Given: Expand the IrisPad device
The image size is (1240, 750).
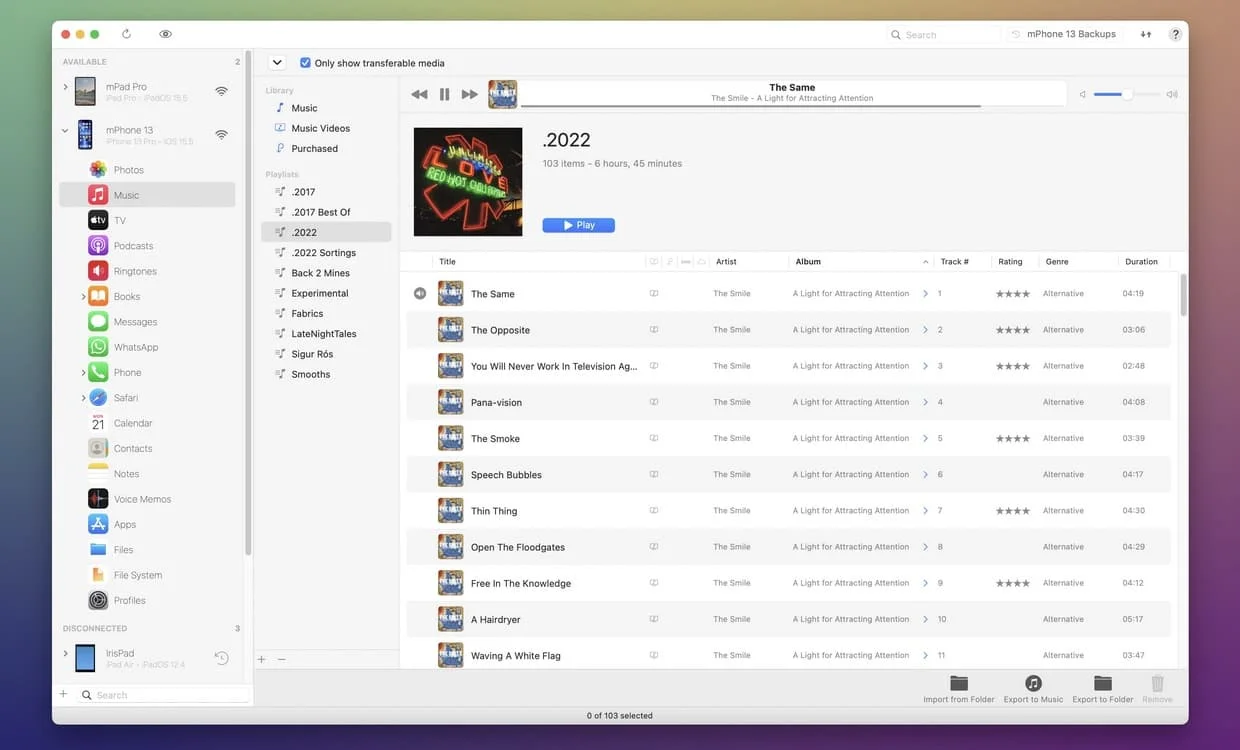Looking at the screenshot, I should click(65, 654).
